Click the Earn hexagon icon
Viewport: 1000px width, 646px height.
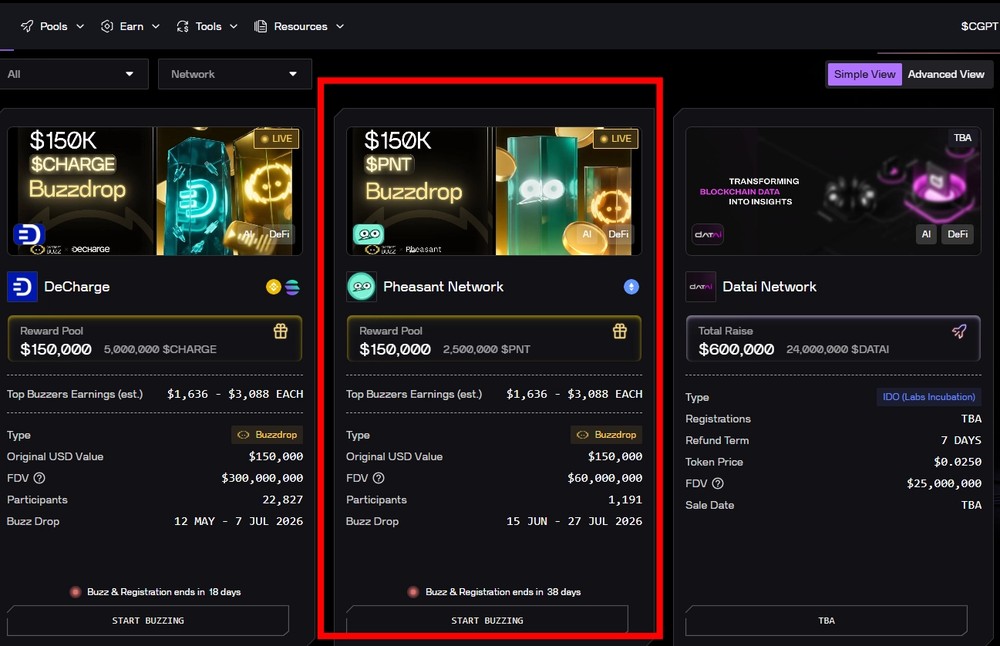pyautogui.click(x=107, y=26)
